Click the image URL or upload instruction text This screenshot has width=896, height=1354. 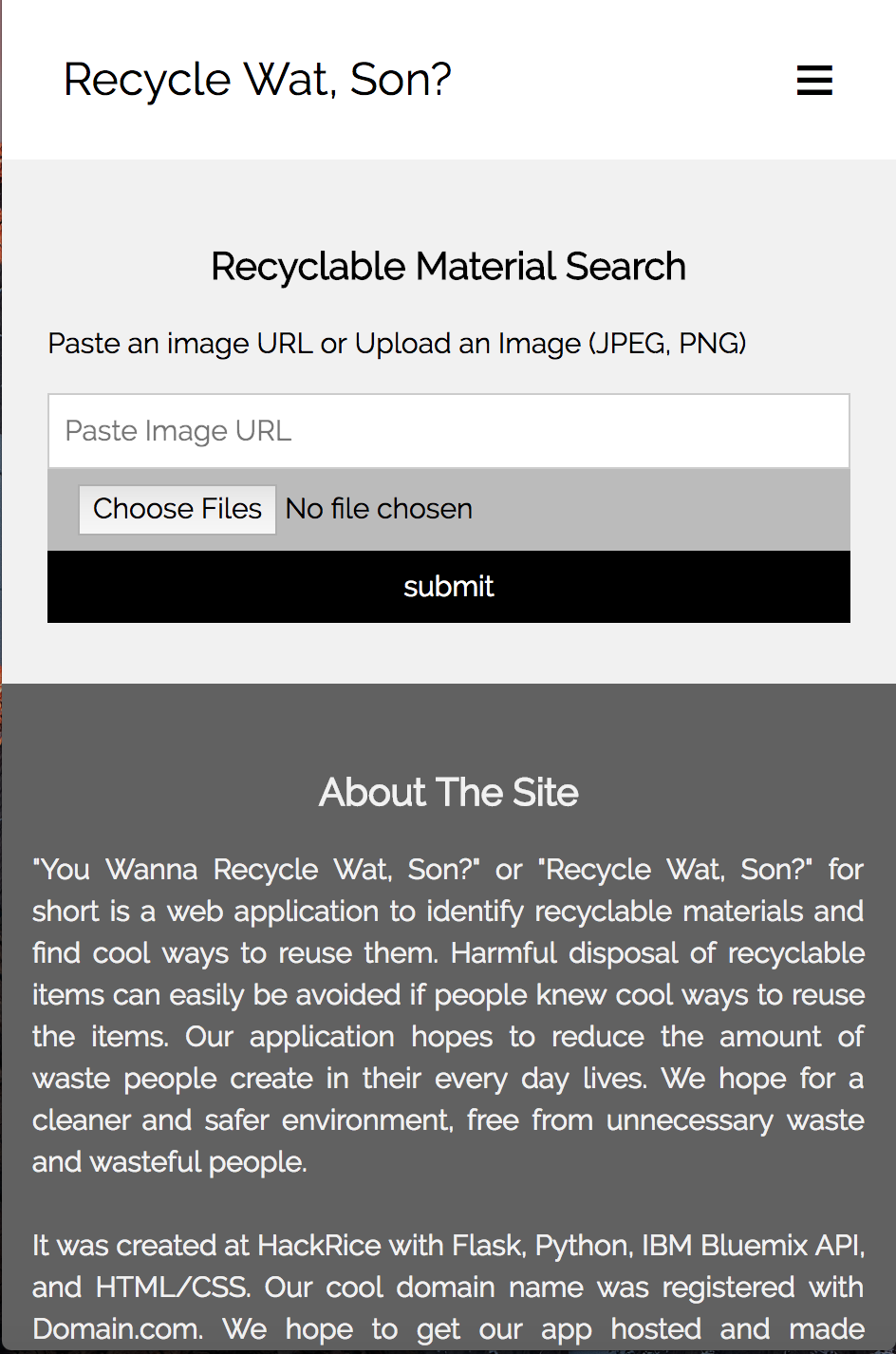click(x=397, y=344)
